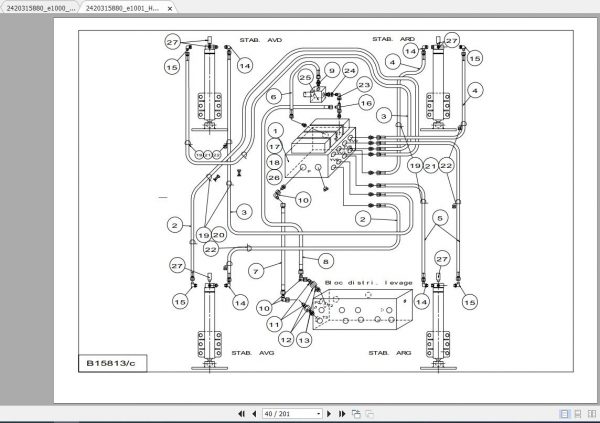Click callout number 6

click(x=273, y=97)
